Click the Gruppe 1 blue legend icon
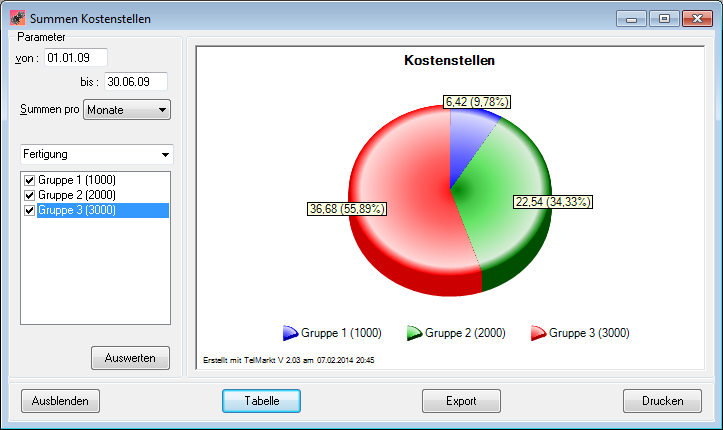723x430 pixels. 291,333
